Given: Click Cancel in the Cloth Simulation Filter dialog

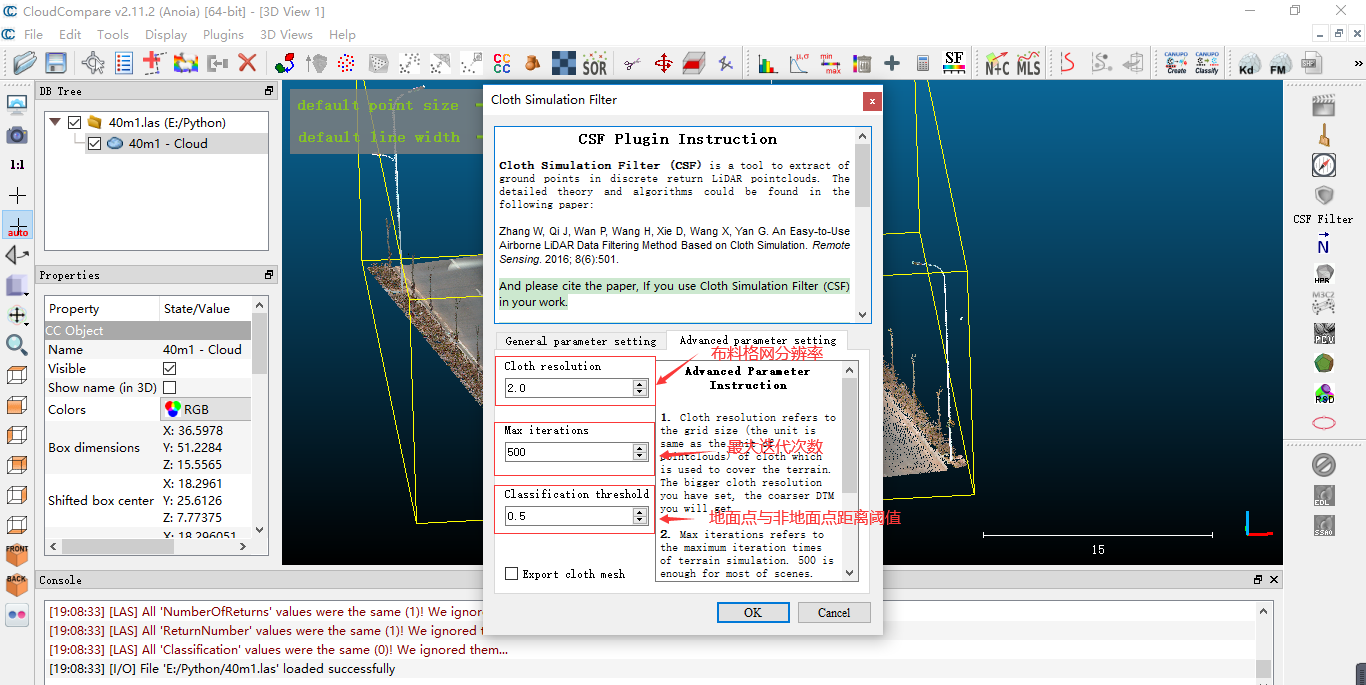Looking at the screenshot, I should click(x=834, y=612).
